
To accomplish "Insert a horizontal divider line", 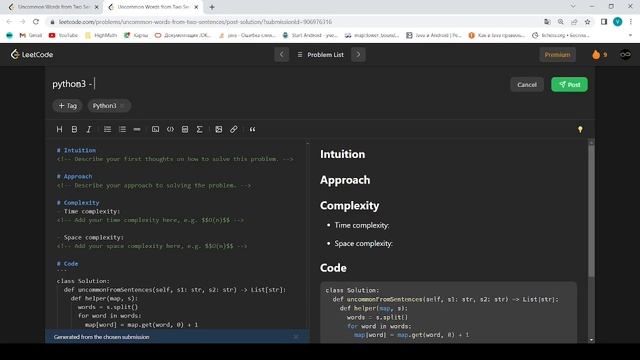I will [x=137, y=129].
